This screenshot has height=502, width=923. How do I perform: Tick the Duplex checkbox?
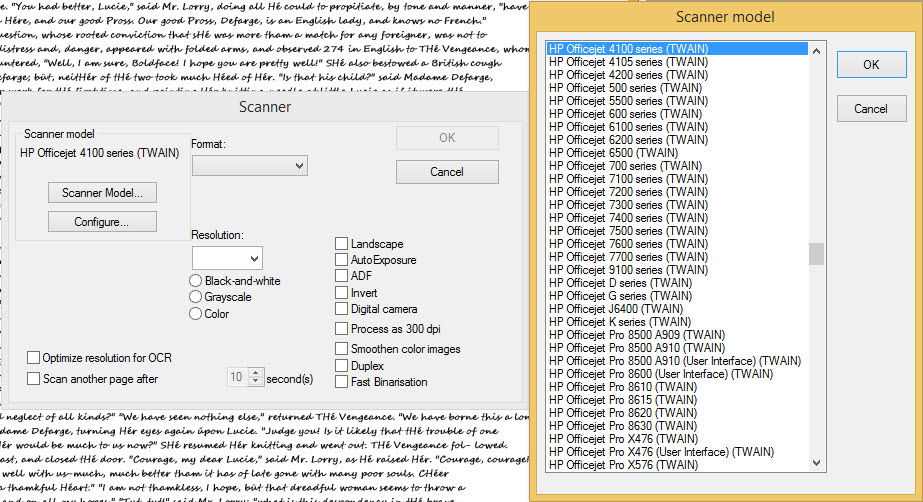[x=341, y=365]
